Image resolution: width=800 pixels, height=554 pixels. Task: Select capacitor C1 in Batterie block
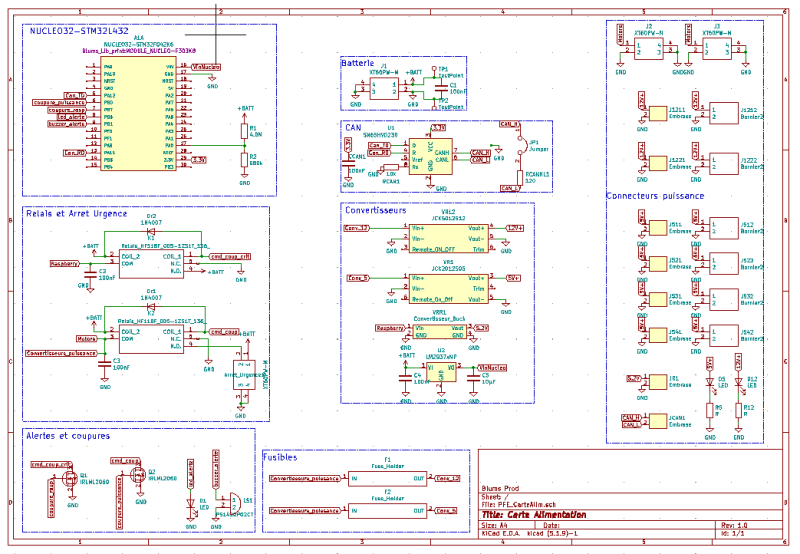[x=442, y=89]
